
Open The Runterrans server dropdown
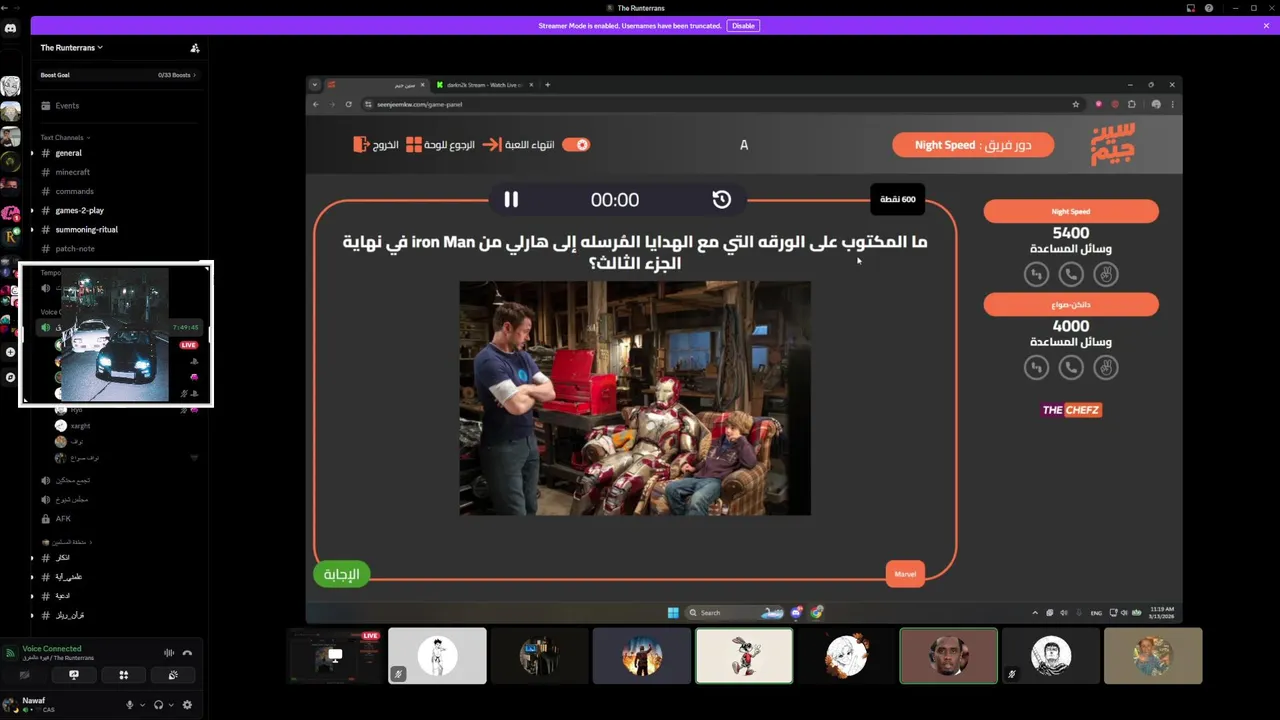(x=72, y=48)
